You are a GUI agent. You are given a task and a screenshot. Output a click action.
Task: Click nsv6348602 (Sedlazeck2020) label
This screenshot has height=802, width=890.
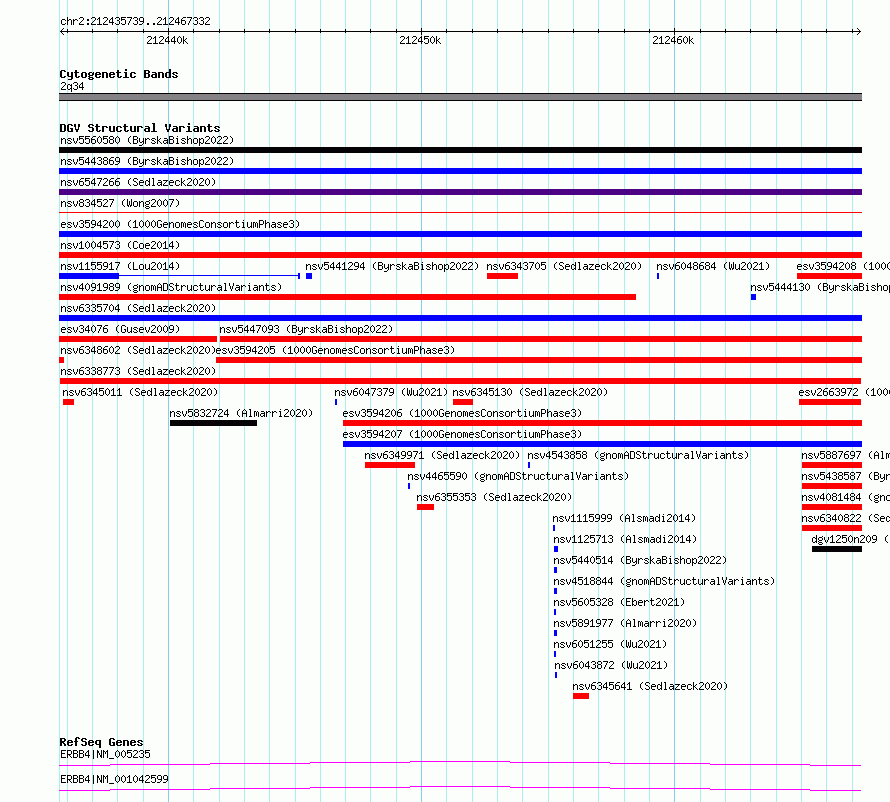coord(138,350)
